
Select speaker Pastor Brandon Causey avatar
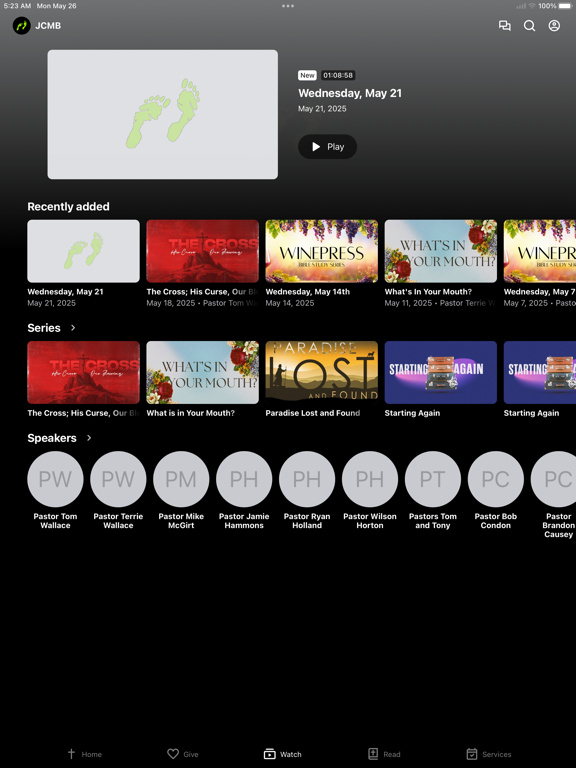(x=553, y=479)
